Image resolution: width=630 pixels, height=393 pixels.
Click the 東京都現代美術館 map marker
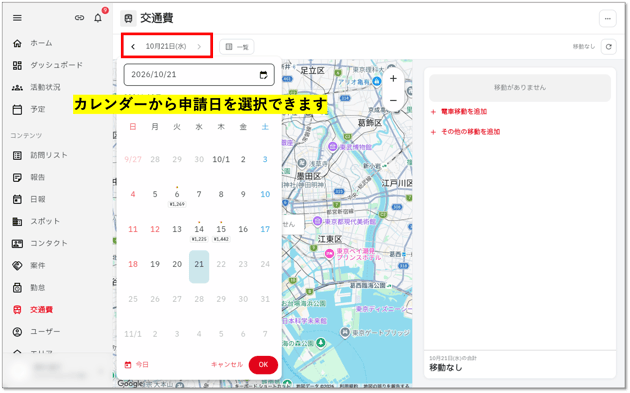(317, 221)
